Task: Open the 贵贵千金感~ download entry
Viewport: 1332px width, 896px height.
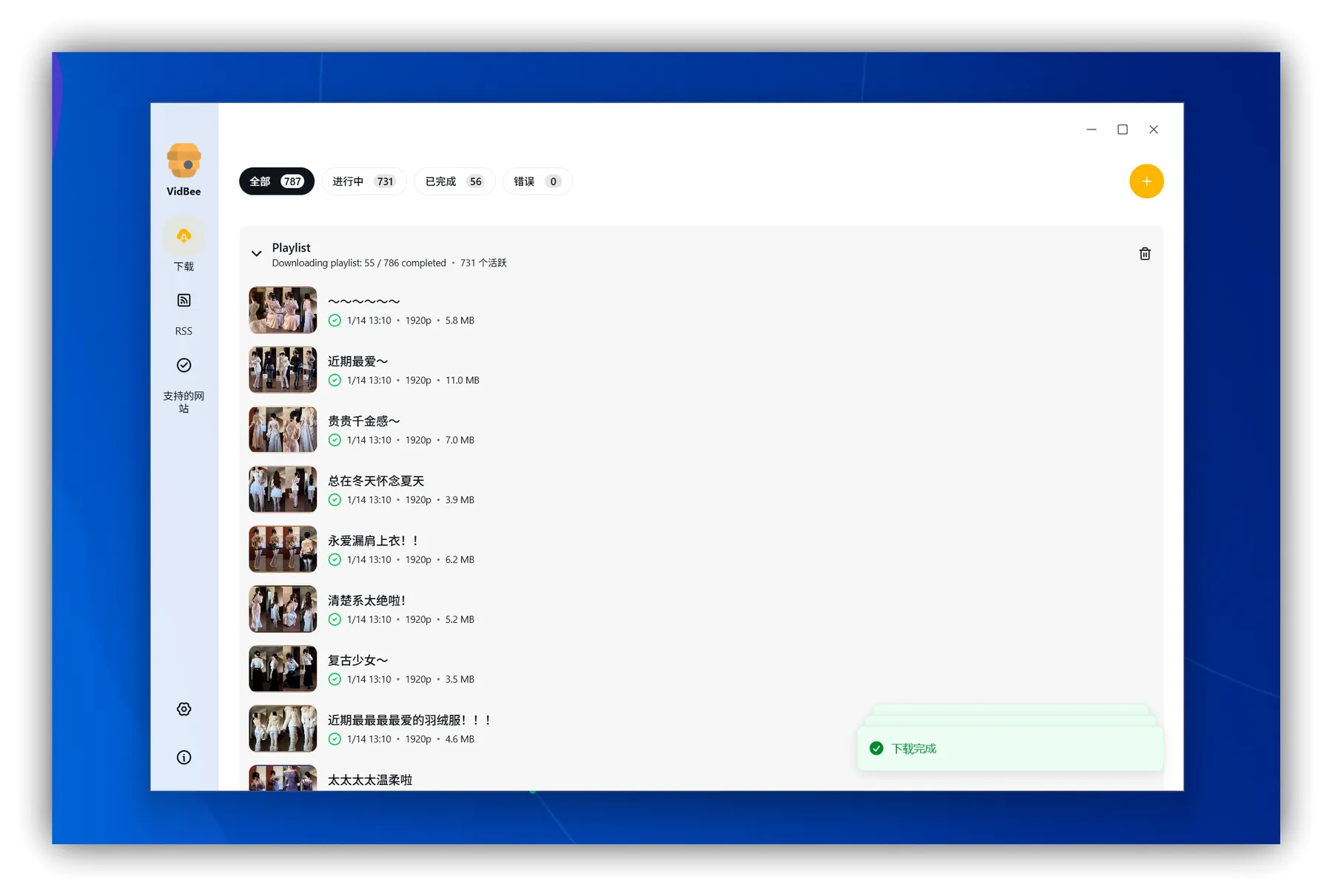Action: pyautogui.click(x=364, y=421)
